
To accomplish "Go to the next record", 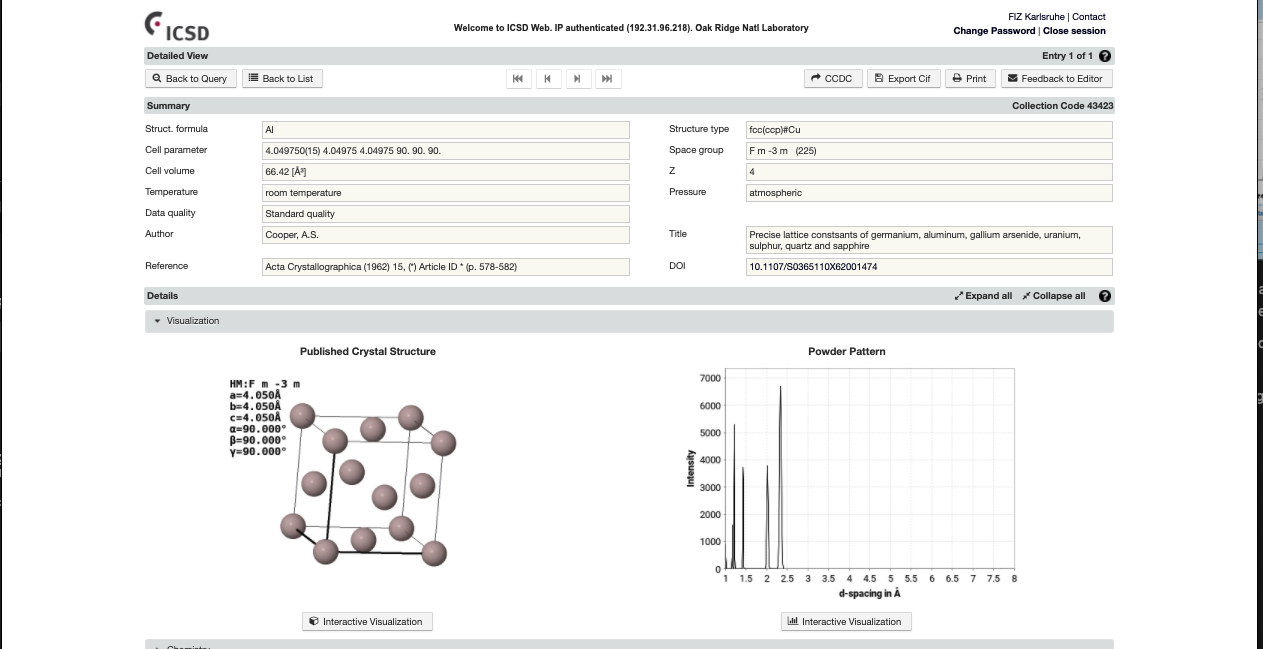I will click(577, 78).
